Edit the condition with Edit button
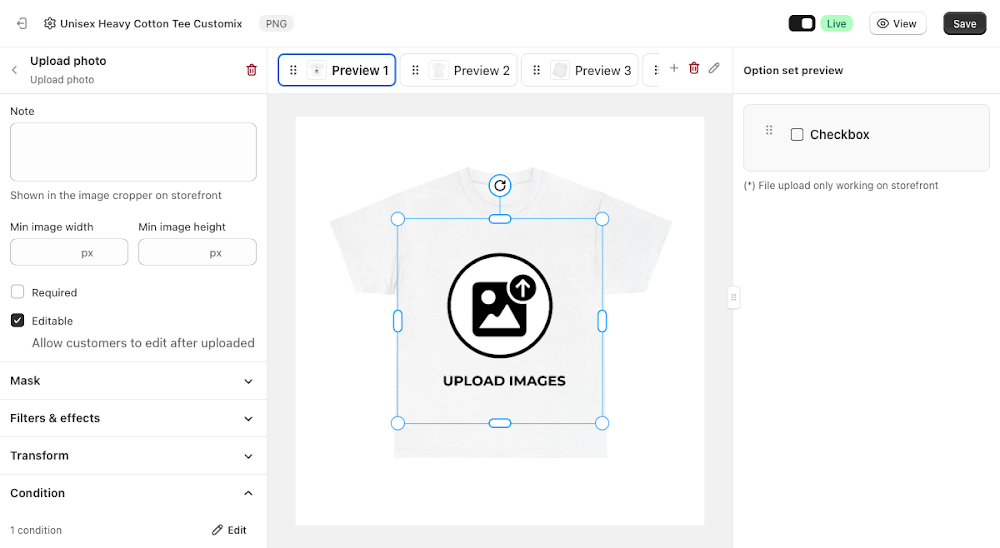Screen dimensions: 1000x548 [x=229, y=530]
